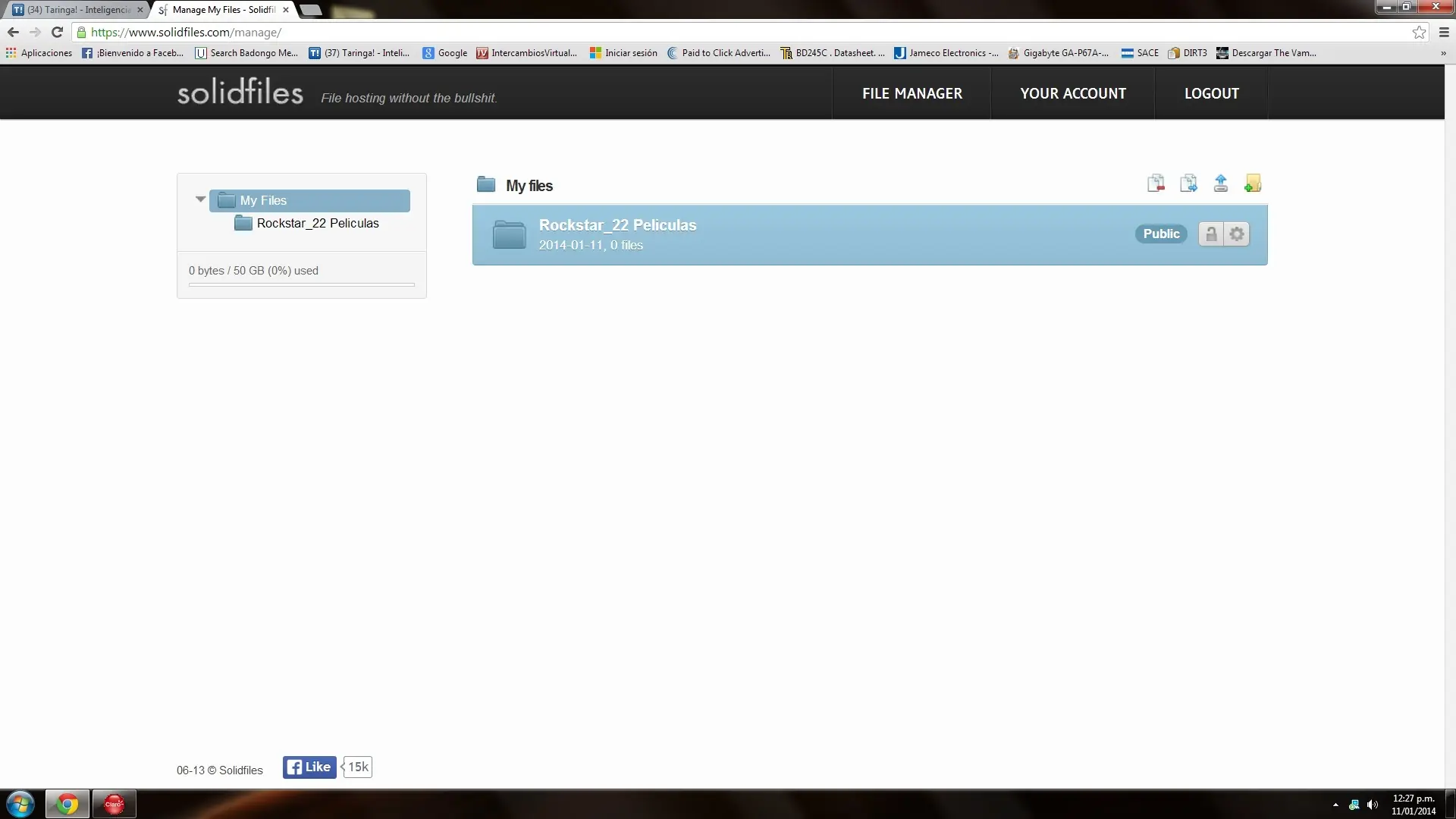Click the '06-13 © Solidfiles' footer text
1456x819 pixels.
coord(220,770)
